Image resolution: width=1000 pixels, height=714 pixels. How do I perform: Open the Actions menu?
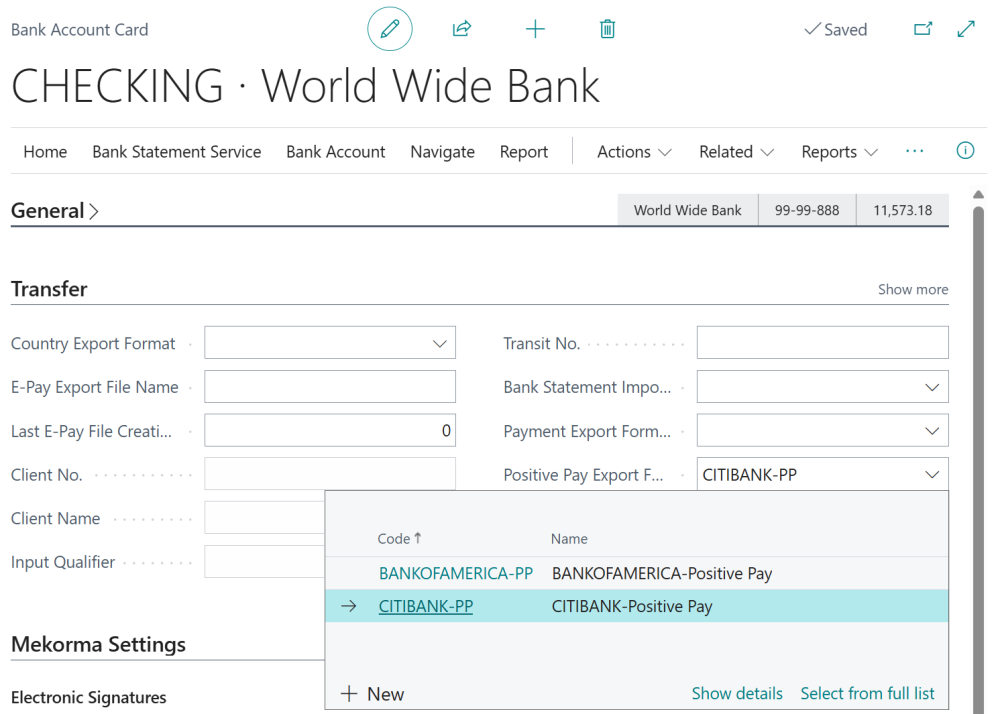tap(632, 151)
